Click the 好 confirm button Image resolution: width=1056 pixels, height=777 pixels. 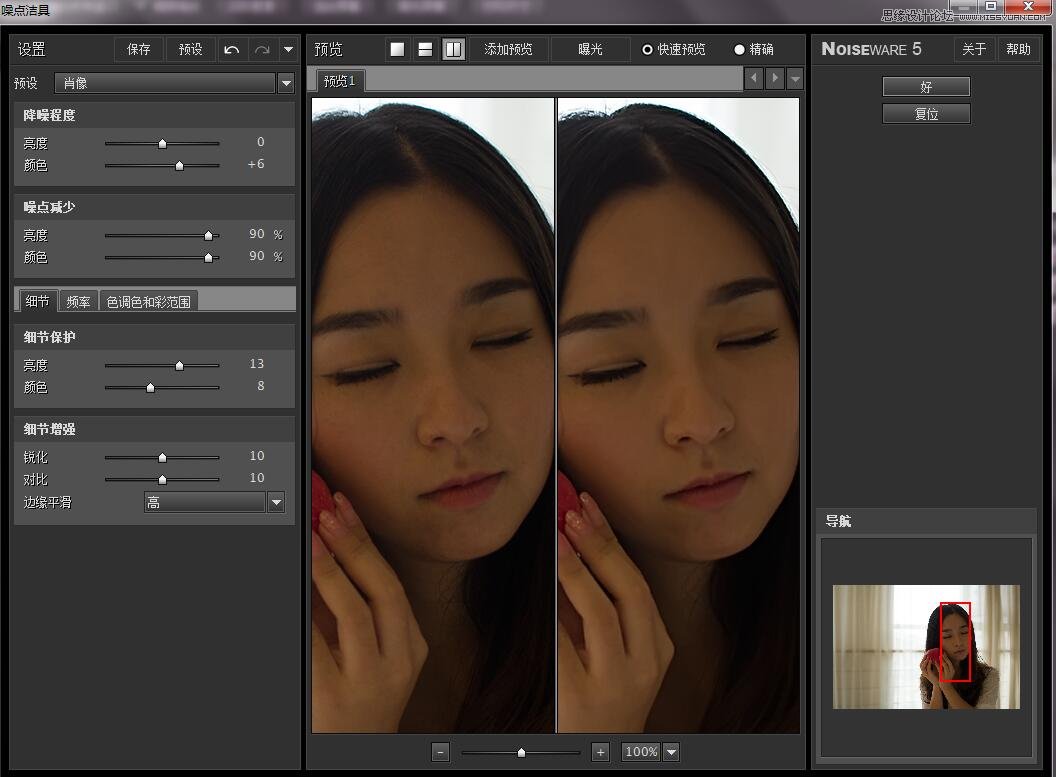click(x=926, y=87)
